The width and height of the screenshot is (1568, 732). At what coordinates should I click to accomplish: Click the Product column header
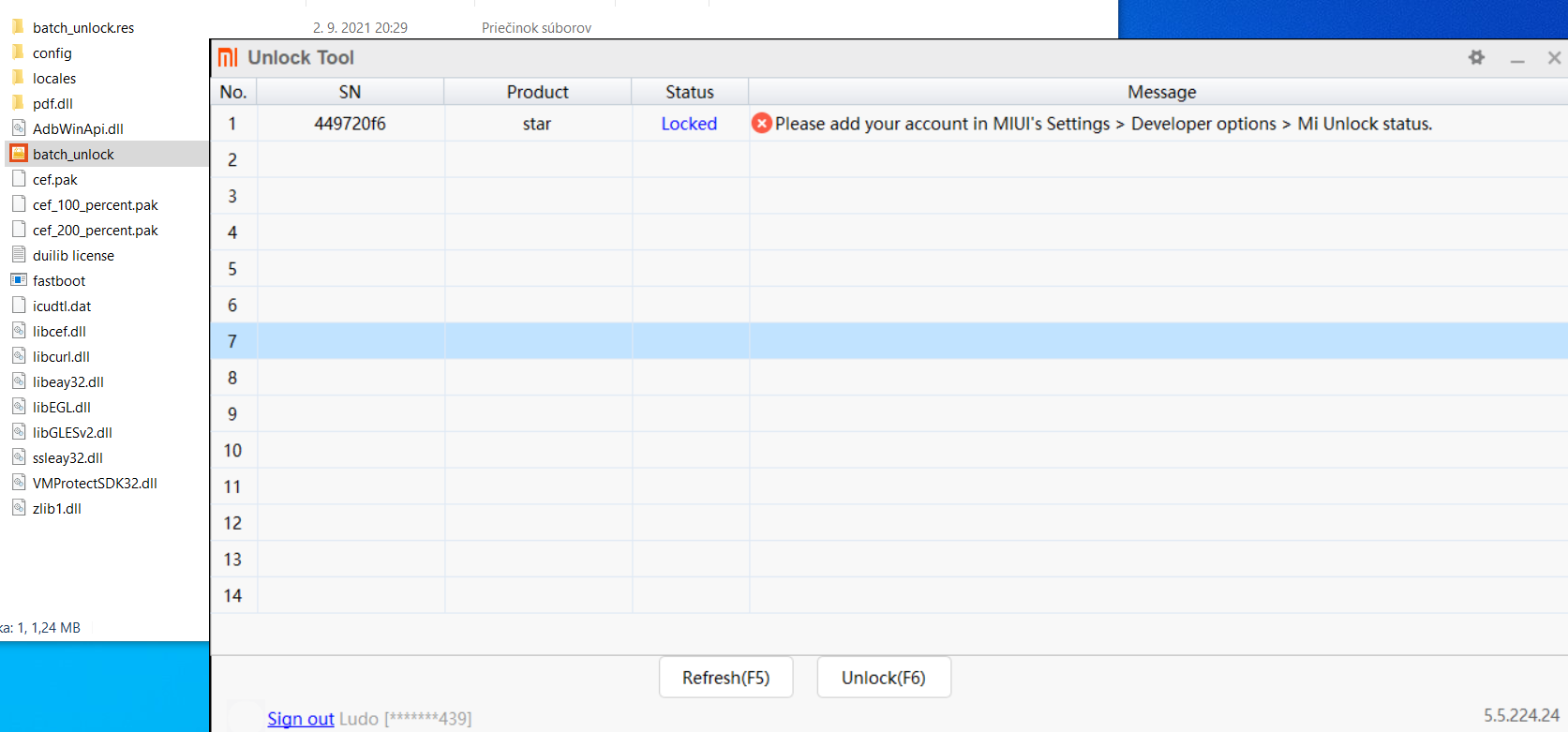[537, 92]
